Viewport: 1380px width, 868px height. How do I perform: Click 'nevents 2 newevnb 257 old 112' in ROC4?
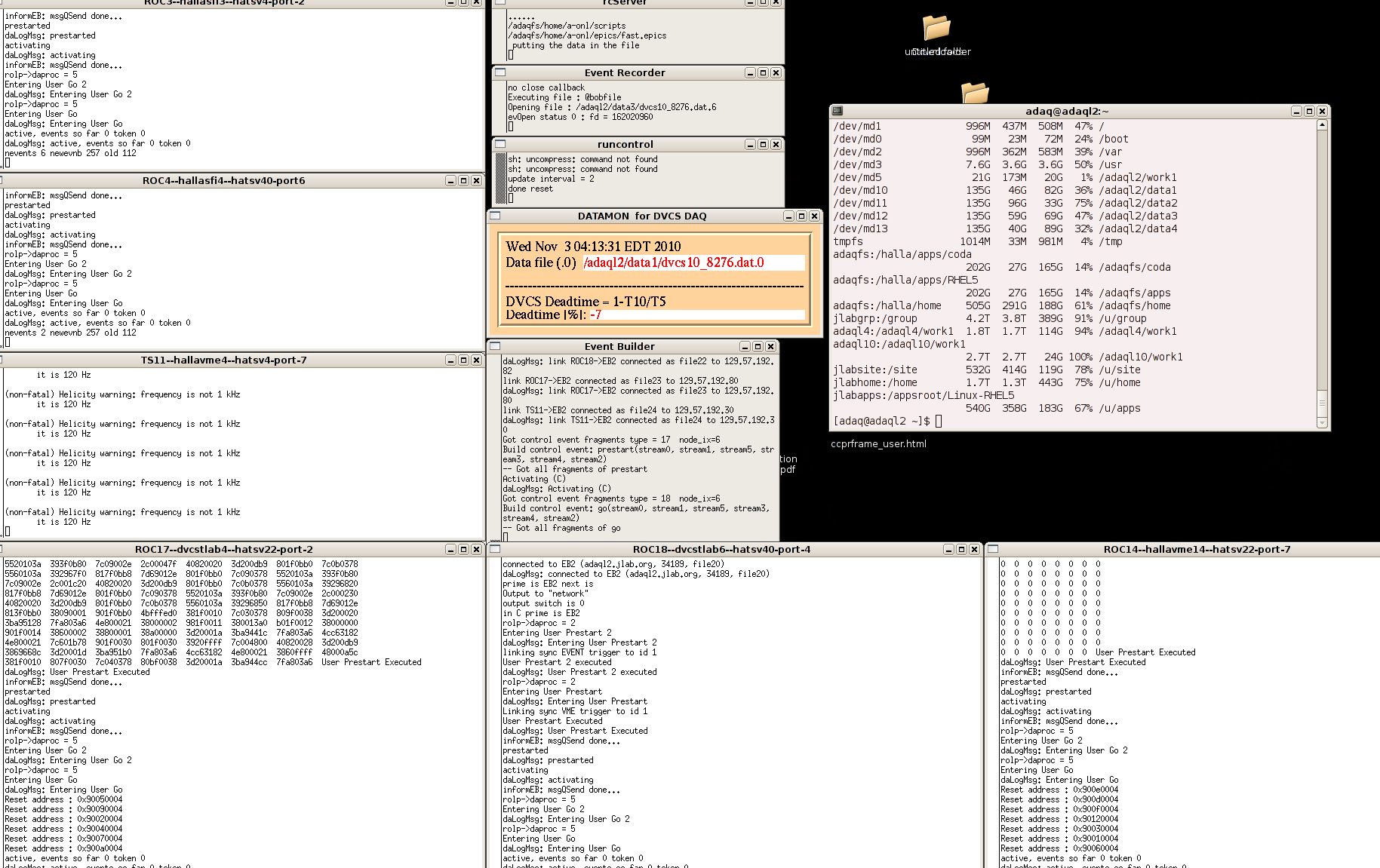click(70, 333)
